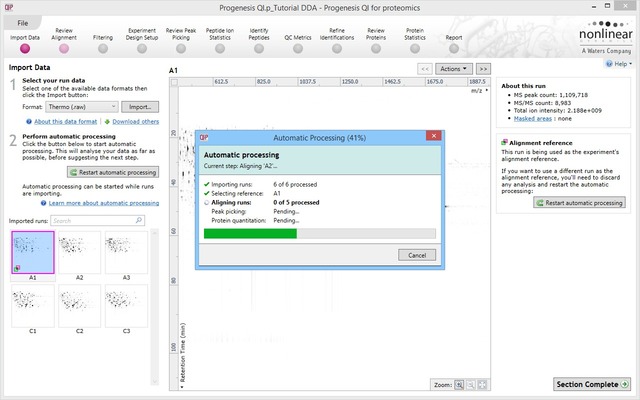Click the Report workflow step circle
Viewport: 640px width, 400px height.
(454, 47)
